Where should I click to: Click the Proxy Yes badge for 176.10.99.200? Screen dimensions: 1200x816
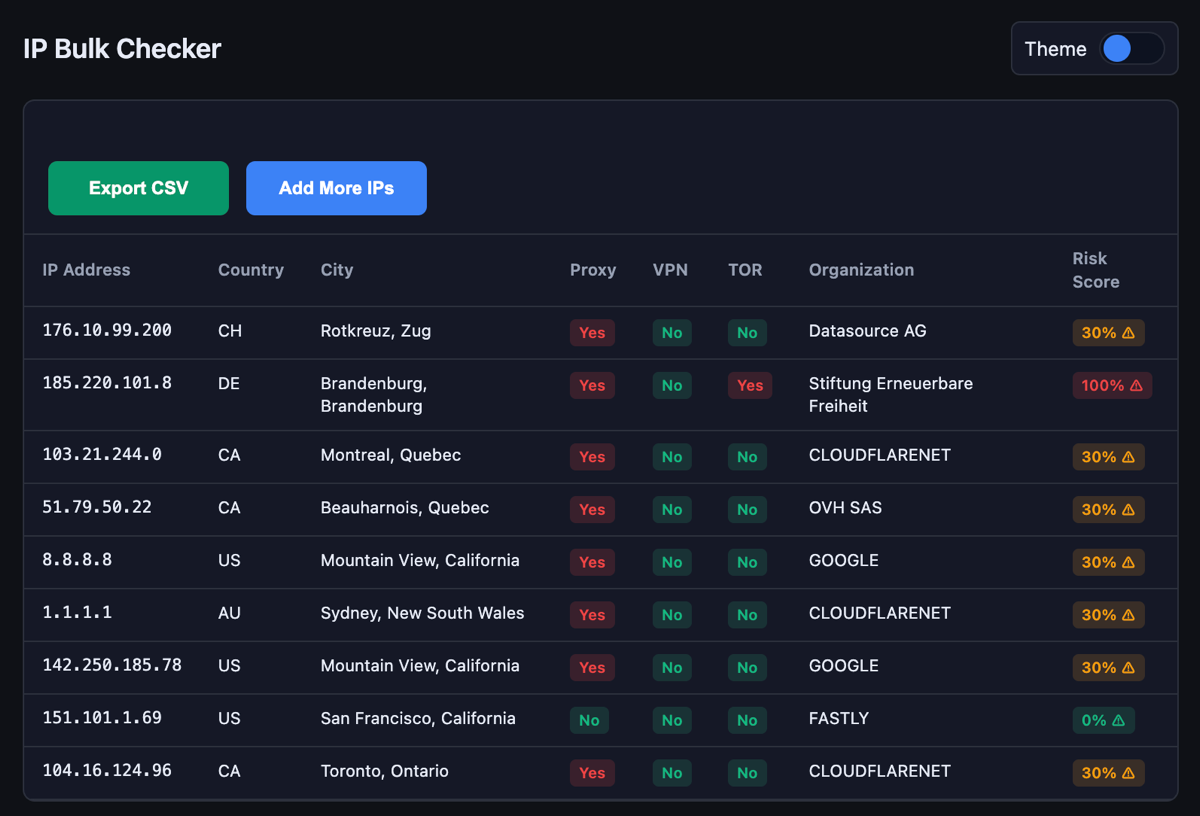592,332
